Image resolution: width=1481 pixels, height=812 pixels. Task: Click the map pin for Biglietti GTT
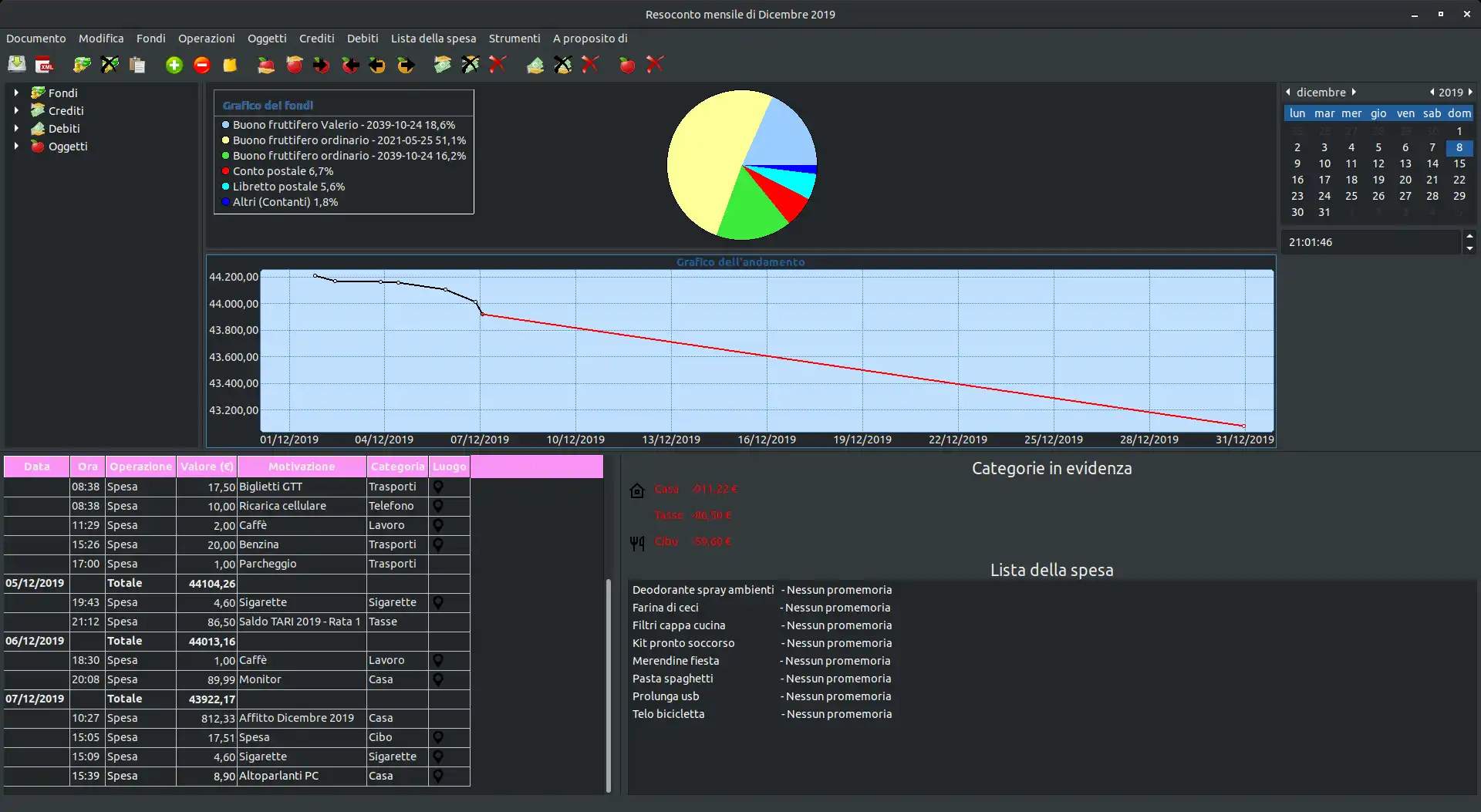pyautogui.click(x=438, y=487)
